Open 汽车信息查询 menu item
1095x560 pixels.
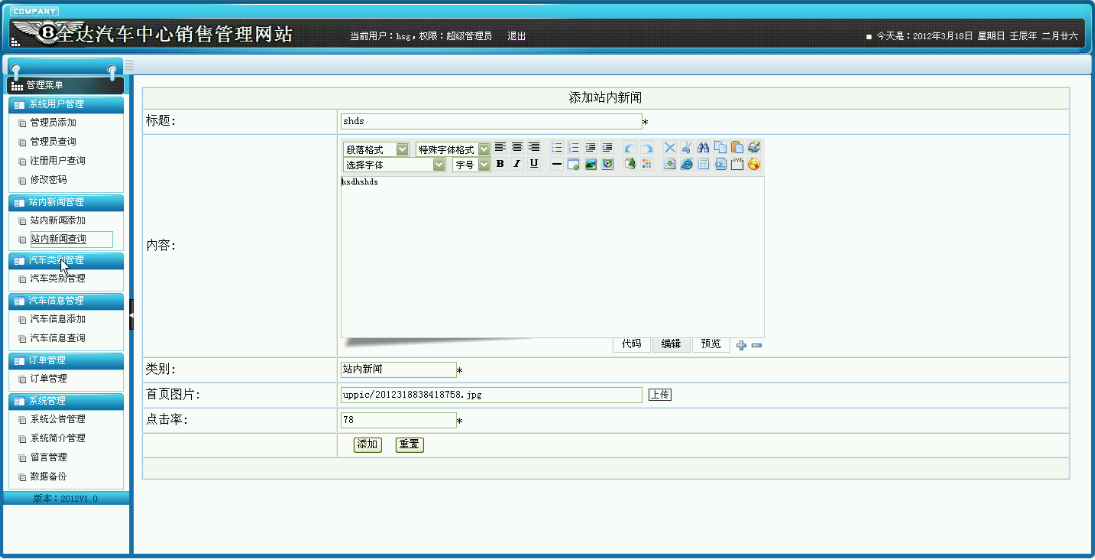[x=58, y=338]
